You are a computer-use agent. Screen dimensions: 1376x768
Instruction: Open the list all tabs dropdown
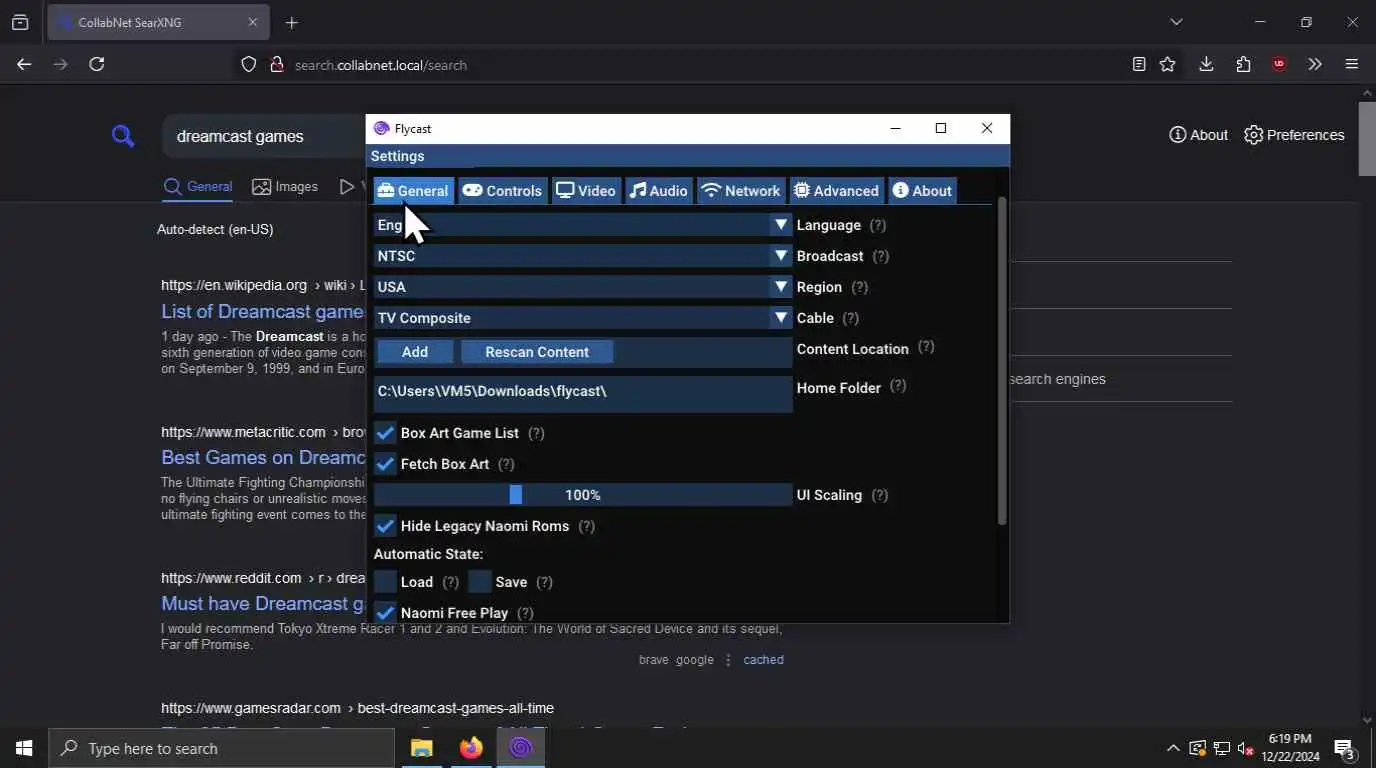click(x=1176, y=22)
